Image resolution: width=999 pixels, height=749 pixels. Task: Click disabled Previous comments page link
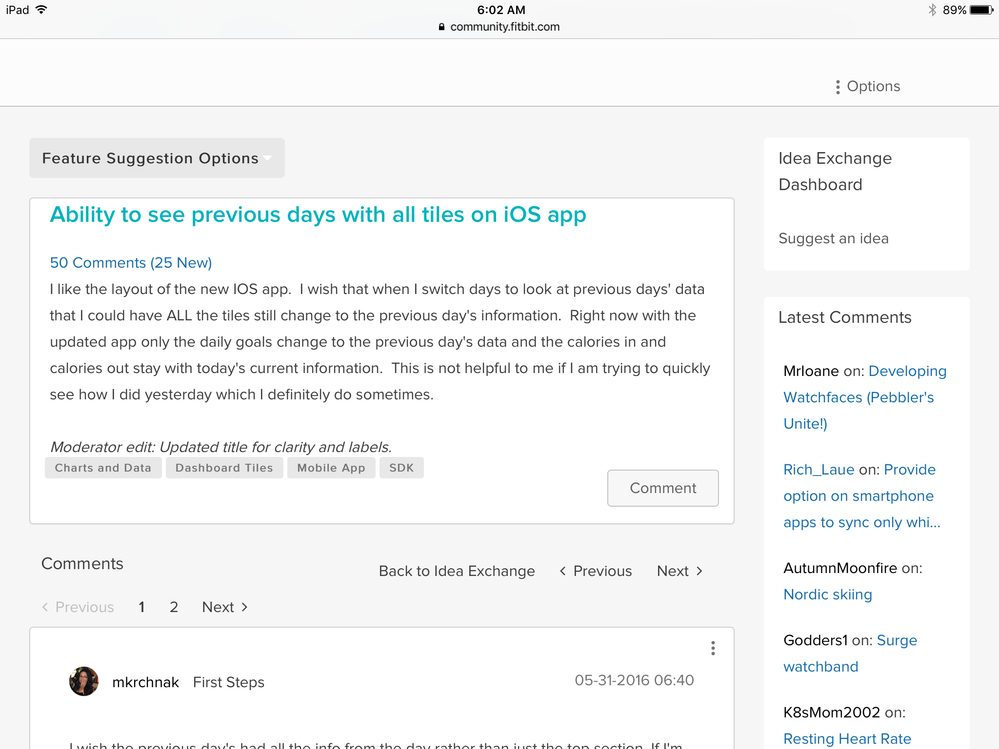78,607
